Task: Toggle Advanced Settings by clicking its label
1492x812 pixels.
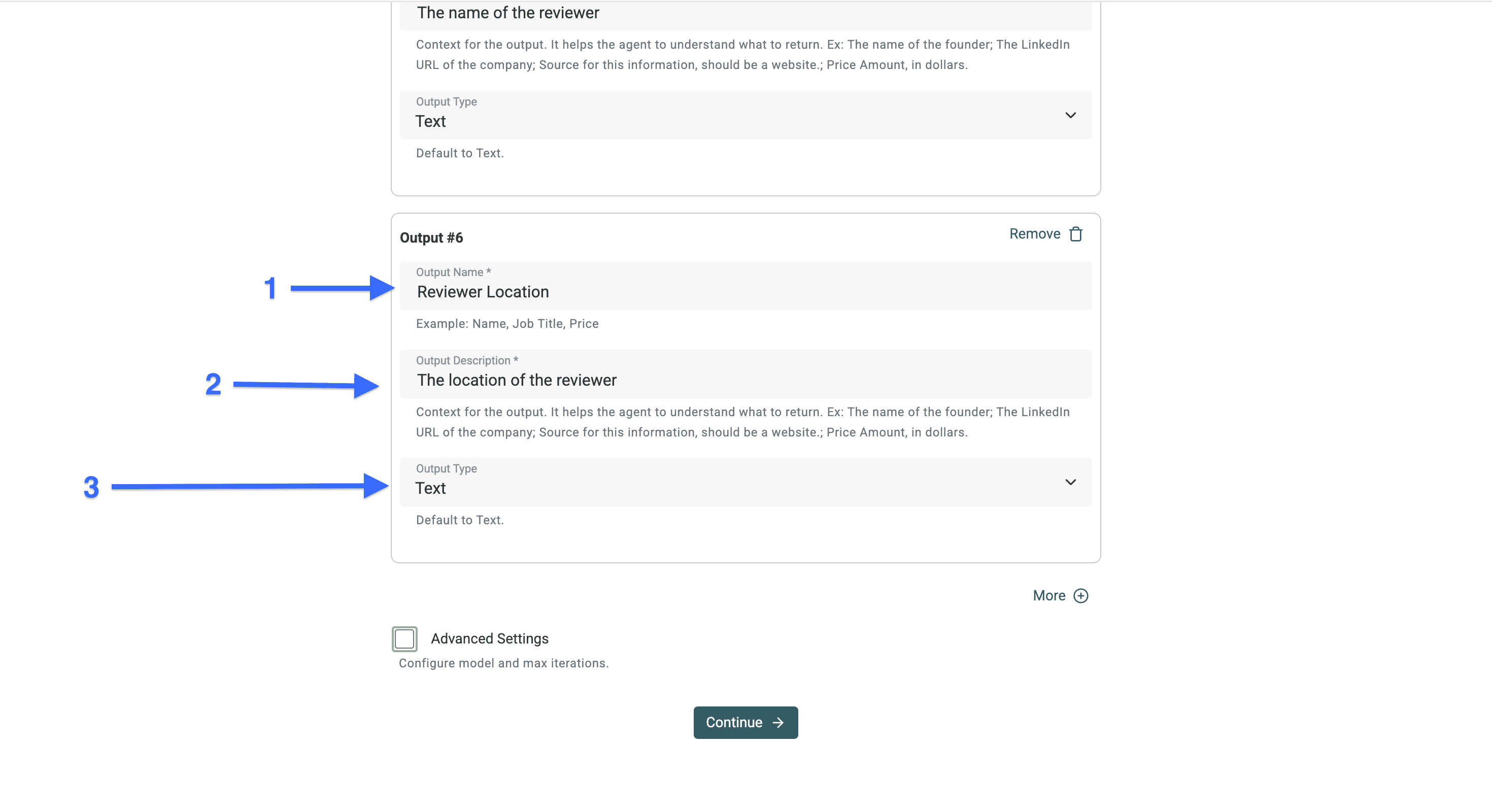Action: 489,638
